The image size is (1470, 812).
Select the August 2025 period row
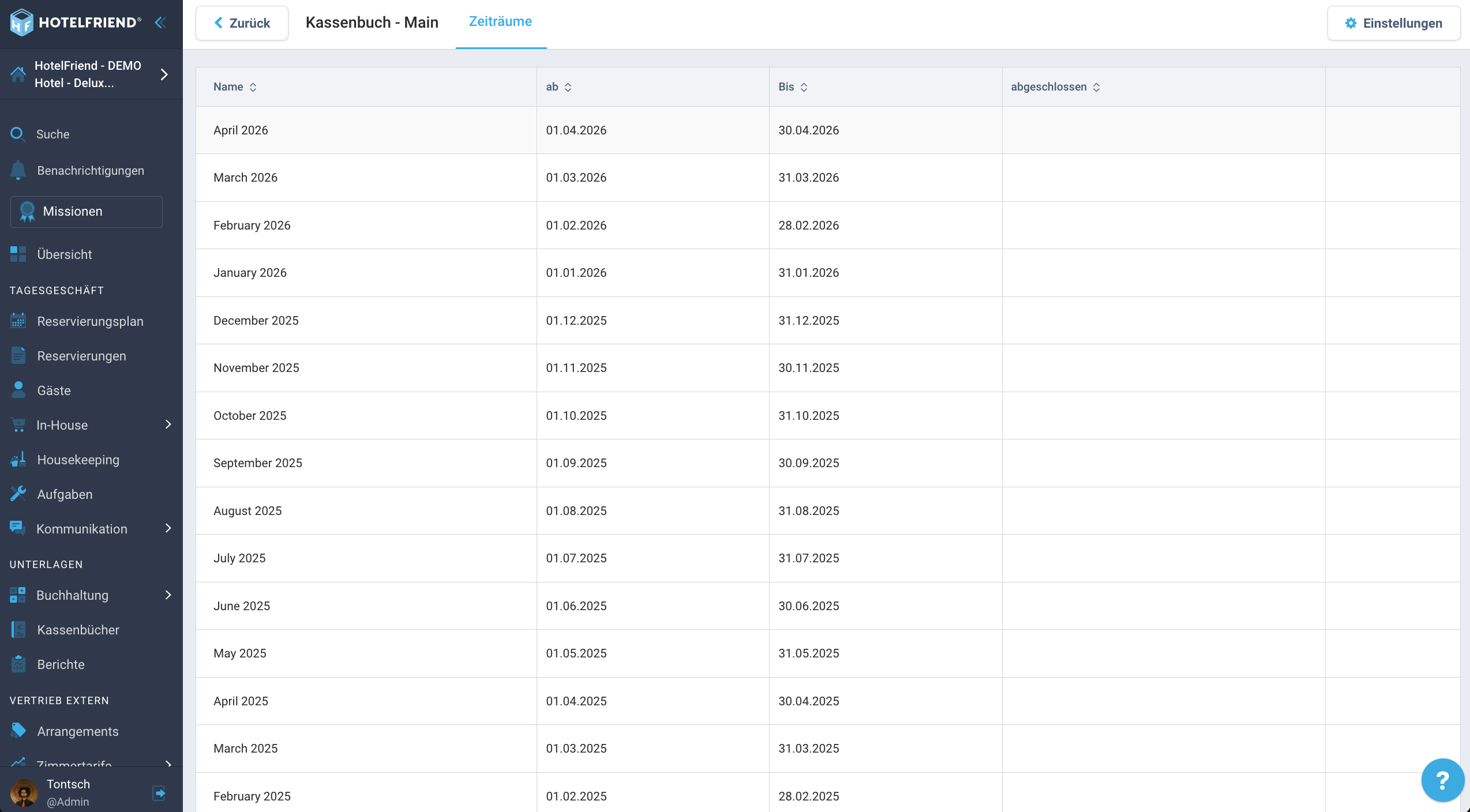(828, 511)
